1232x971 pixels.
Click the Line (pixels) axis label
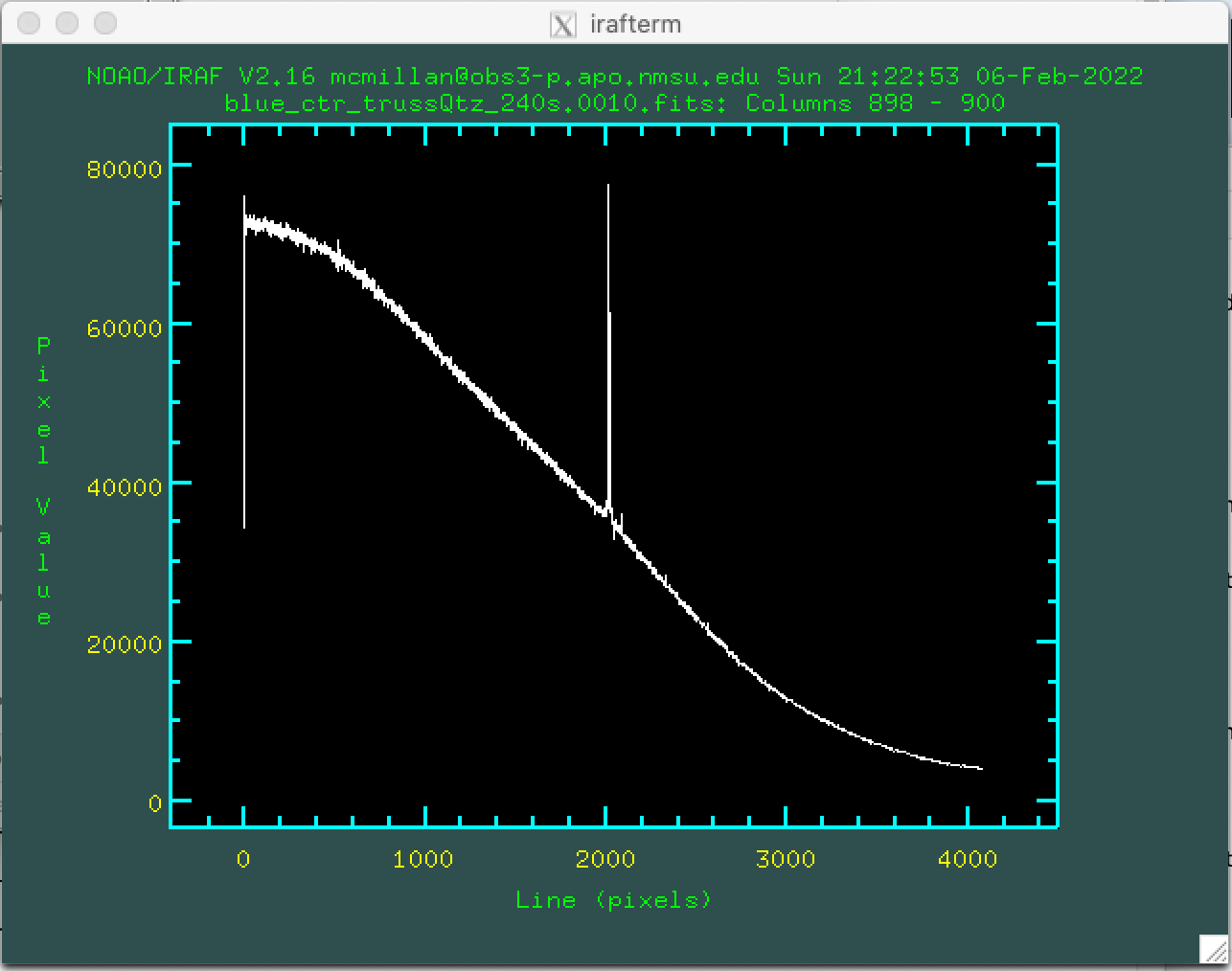click(x=613, y=899)
